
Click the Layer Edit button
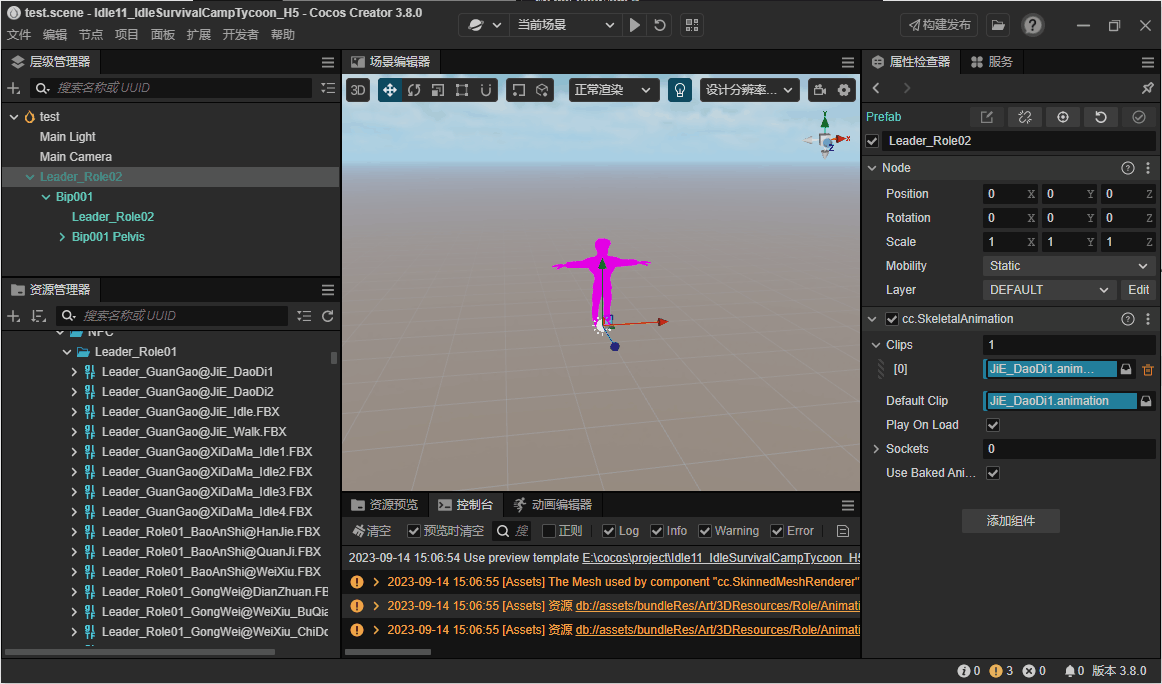tap(1138, 290)
